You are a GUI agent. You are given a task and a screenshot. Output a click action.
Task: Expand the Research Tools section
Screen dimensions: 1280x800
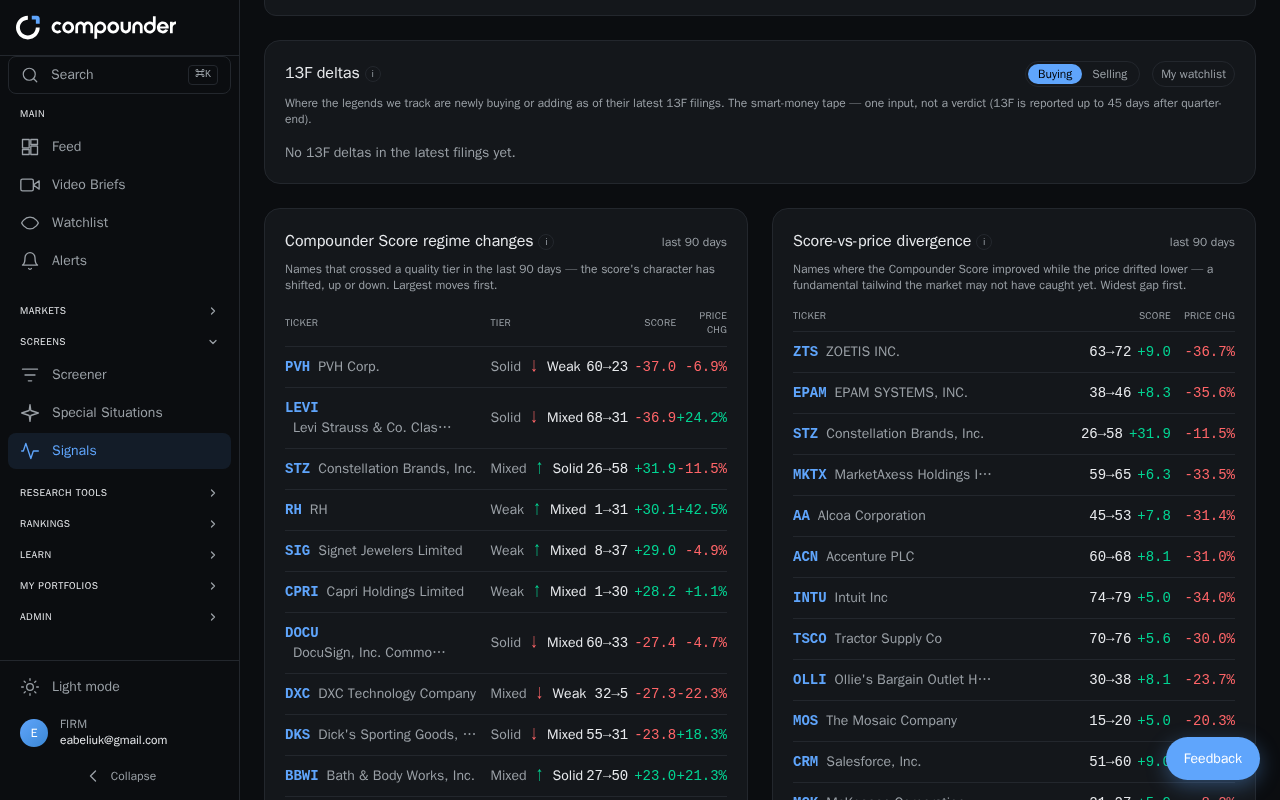(119, 493)
